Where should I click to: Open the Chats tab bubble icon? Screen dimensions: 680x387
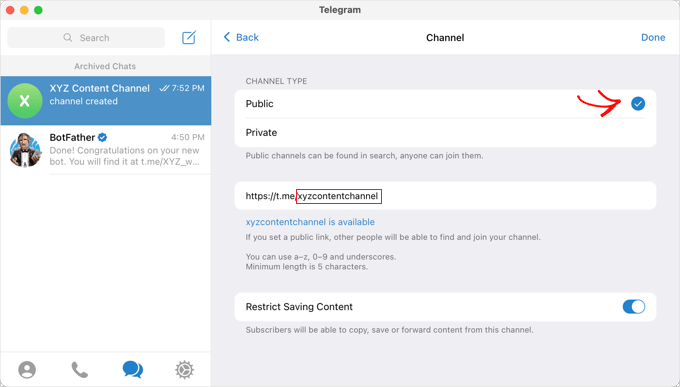pyautogui.click(x=133, y=370)
